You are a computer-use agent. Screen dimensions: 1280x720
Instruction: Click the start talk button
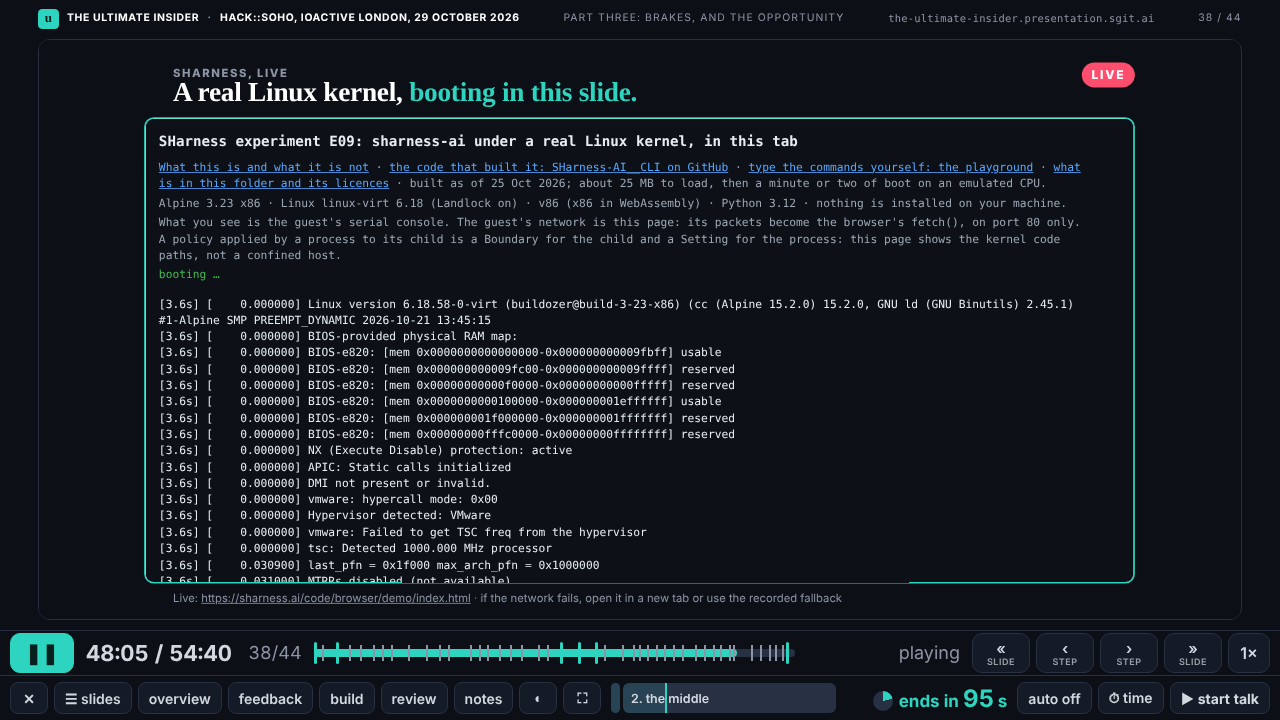click(1219, 698)
